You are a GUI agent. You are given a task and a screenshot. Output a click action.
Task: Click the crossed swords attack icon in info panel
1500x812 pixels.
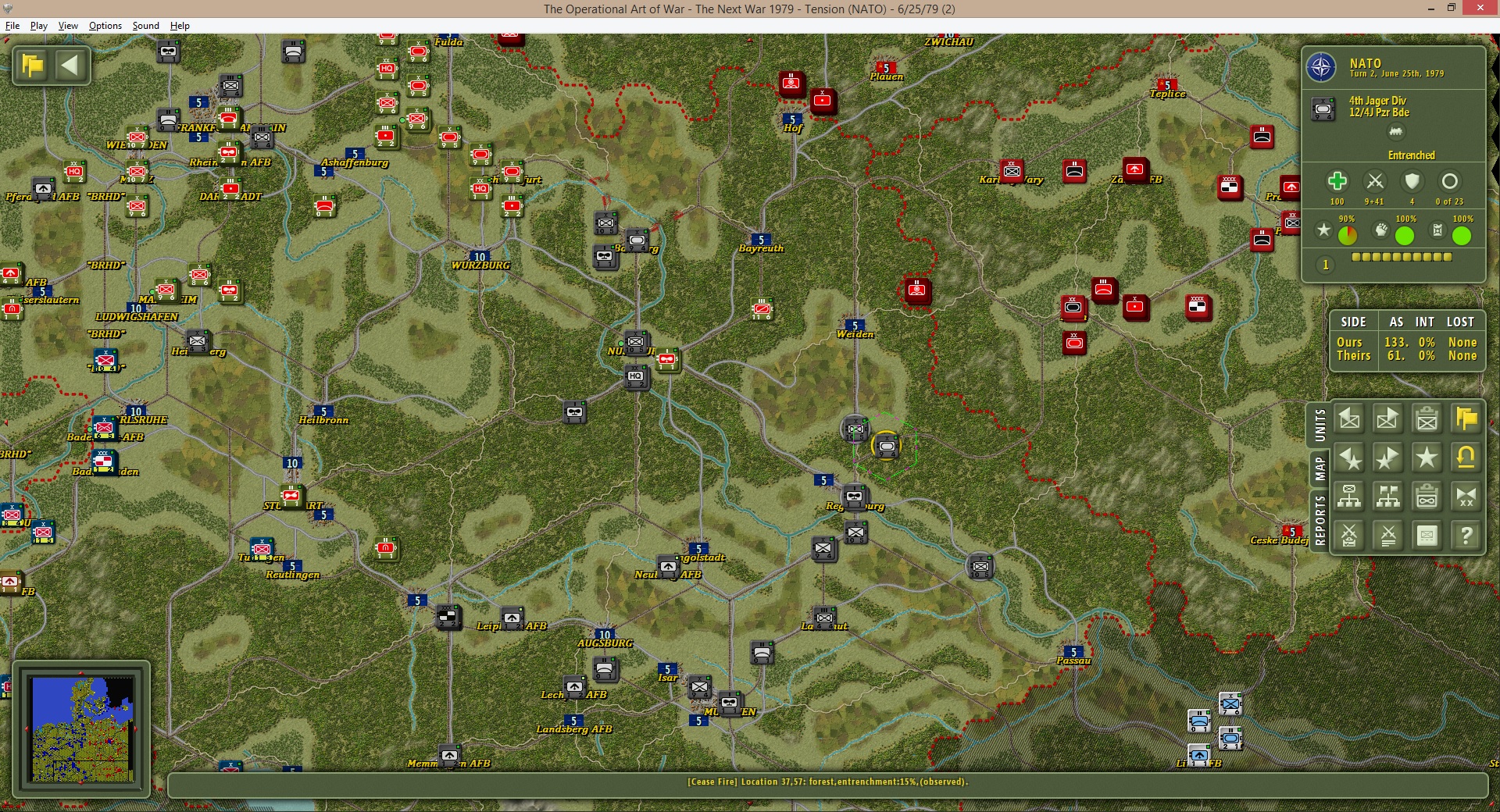click(x=1374, y=181)
